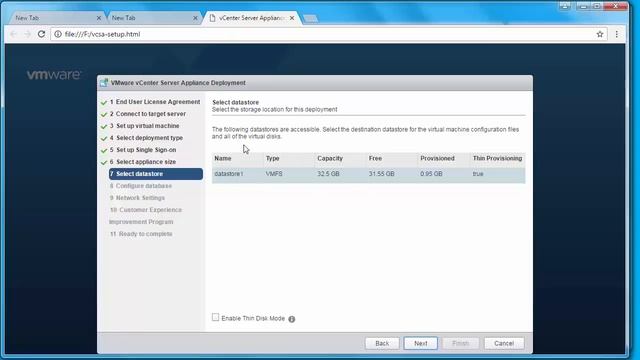Click the 32.5 GB capacity cell

click(328, 174)
